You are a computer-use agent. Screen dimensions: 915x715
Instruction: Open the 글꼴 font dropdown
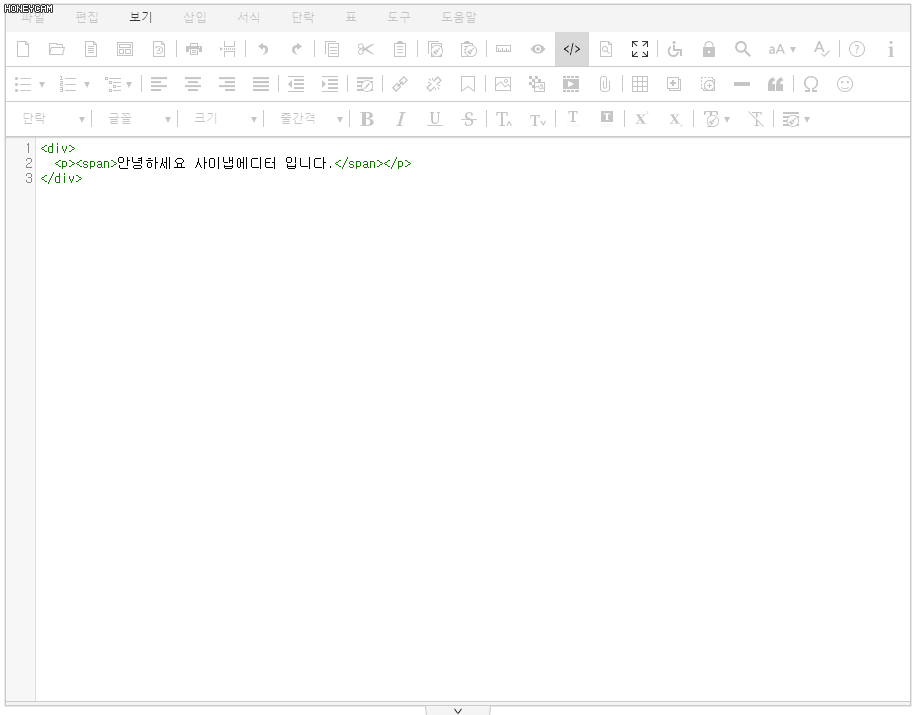click(139, 119)
